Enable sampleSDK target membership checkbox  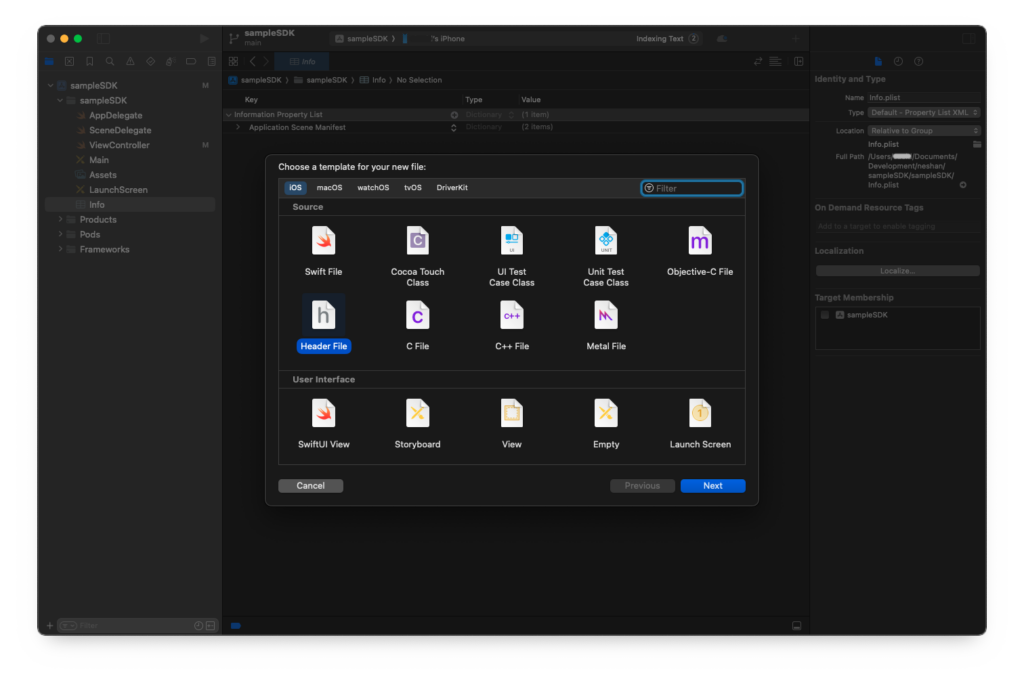pyautogui.click(x=824, y=315)
